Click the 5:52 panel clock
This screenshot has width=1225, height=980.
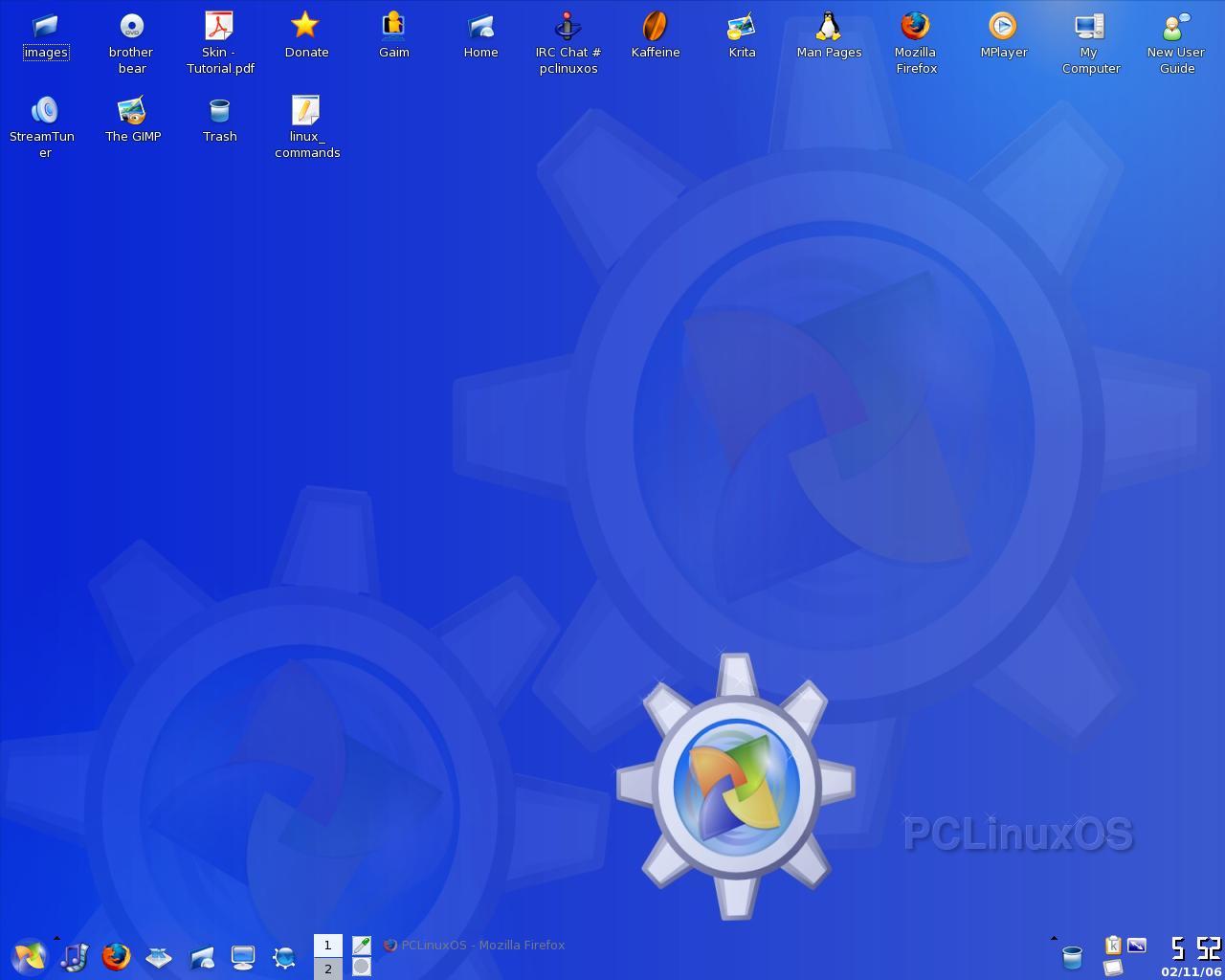pos(1195,948)
